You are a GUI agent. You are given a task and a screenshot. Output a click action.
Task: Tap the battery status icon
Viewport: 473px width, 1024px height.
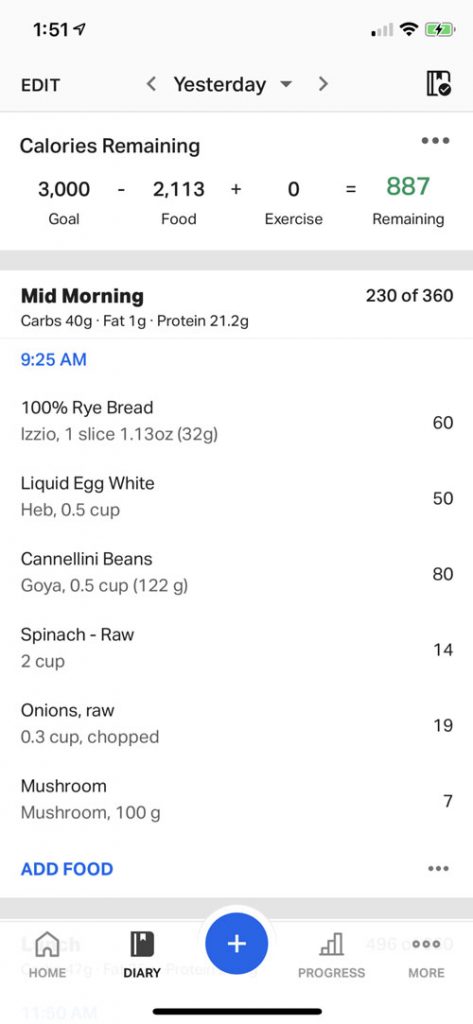pyautogui.click(x=438, y=30)
